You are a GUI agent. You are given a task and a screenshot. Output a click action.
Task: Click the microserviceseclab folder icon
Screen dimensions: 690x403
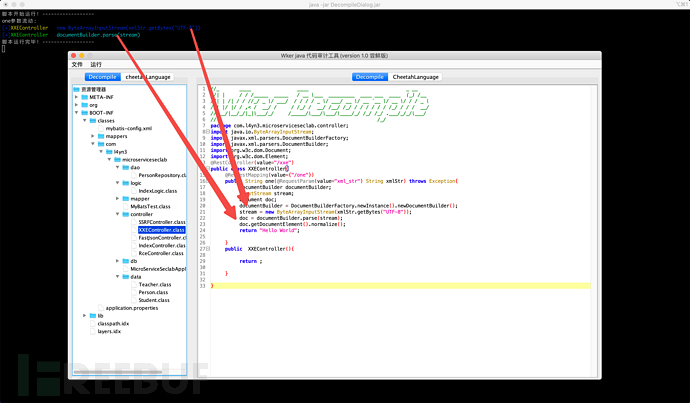pos(117,160)
